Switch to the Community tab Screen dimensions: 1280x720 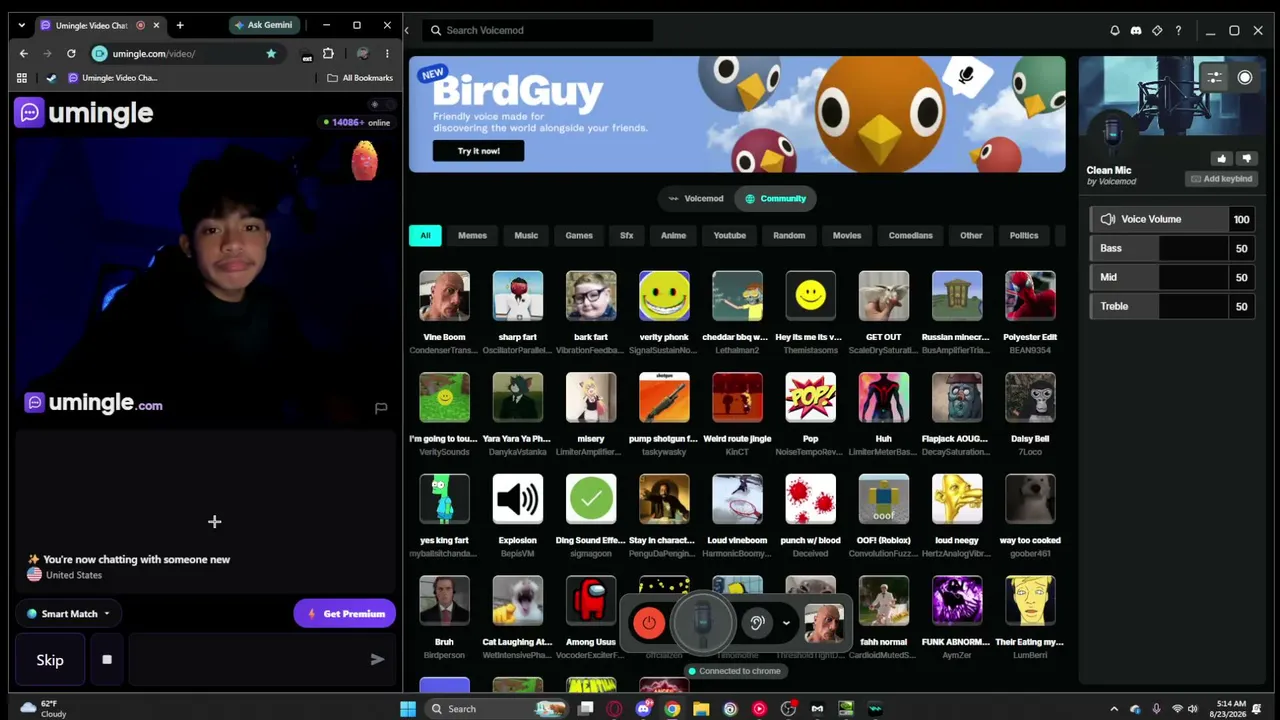[775, 198]
